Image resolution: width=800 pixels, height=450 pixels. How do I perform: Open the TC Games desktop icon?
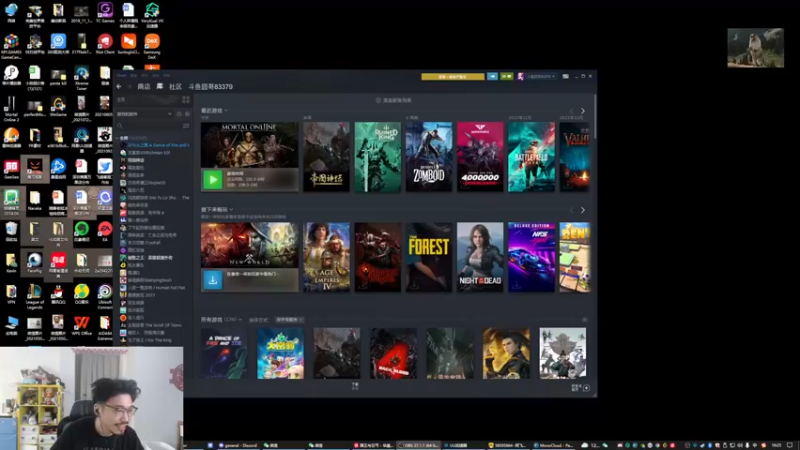click(105, 13)
